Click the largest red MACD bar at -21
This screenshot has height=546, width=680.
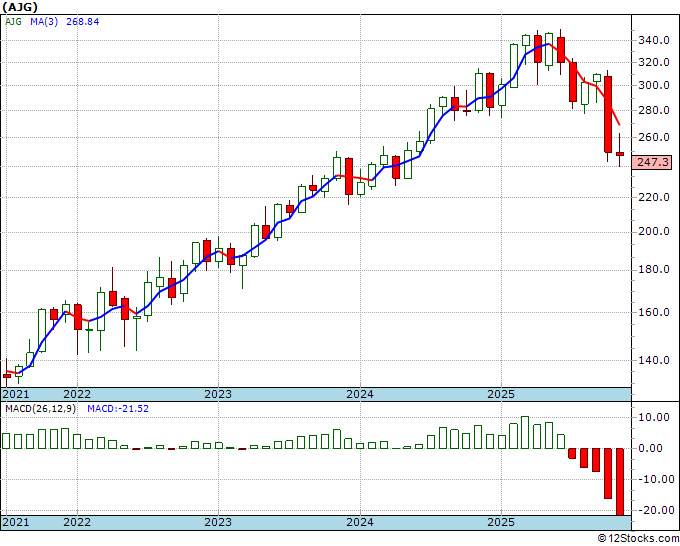coord(620,482)
